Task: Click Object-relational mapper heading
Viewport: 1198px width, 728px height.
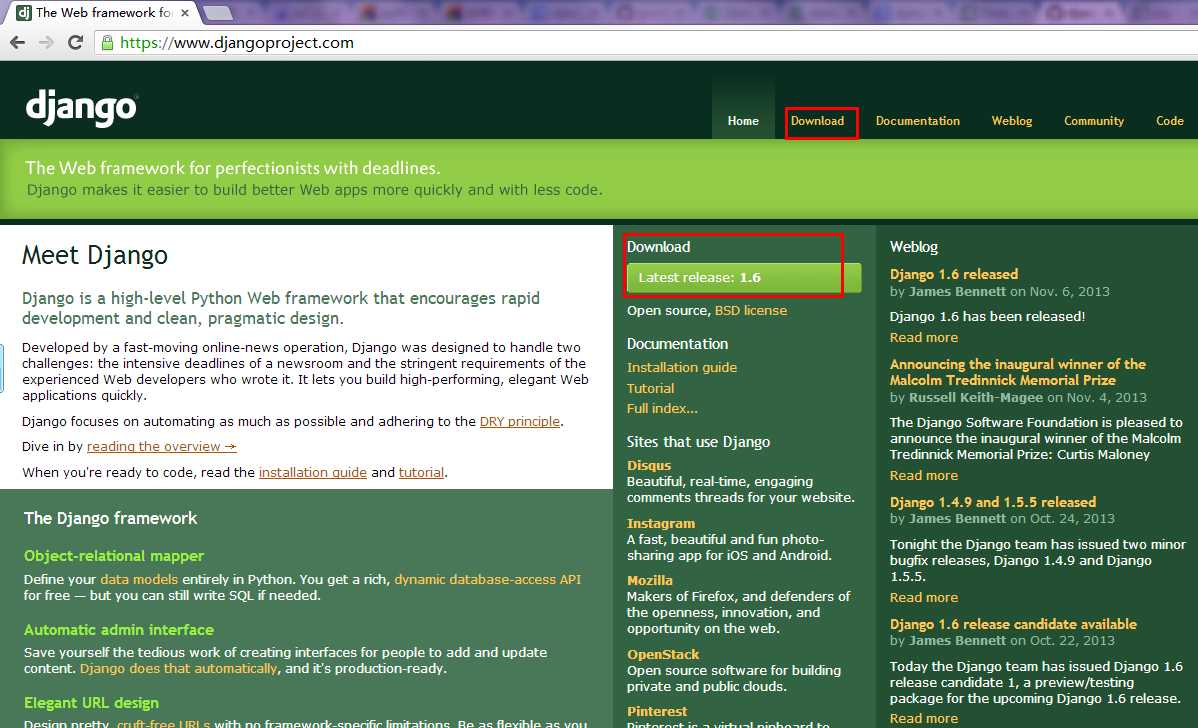Action: 114,556
